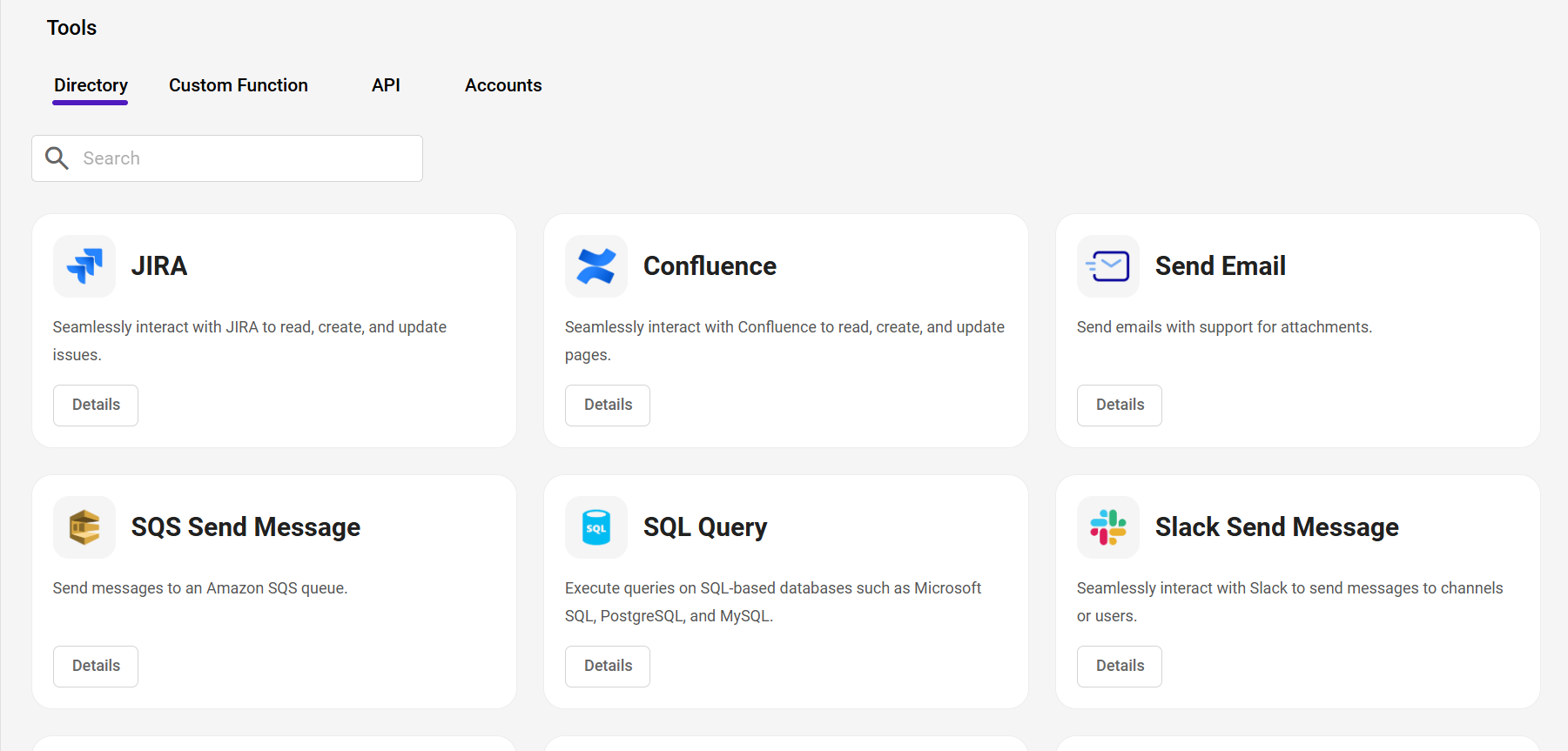Click the SQL Query database icon
The image size is (1568, 751).
(596, 527)
